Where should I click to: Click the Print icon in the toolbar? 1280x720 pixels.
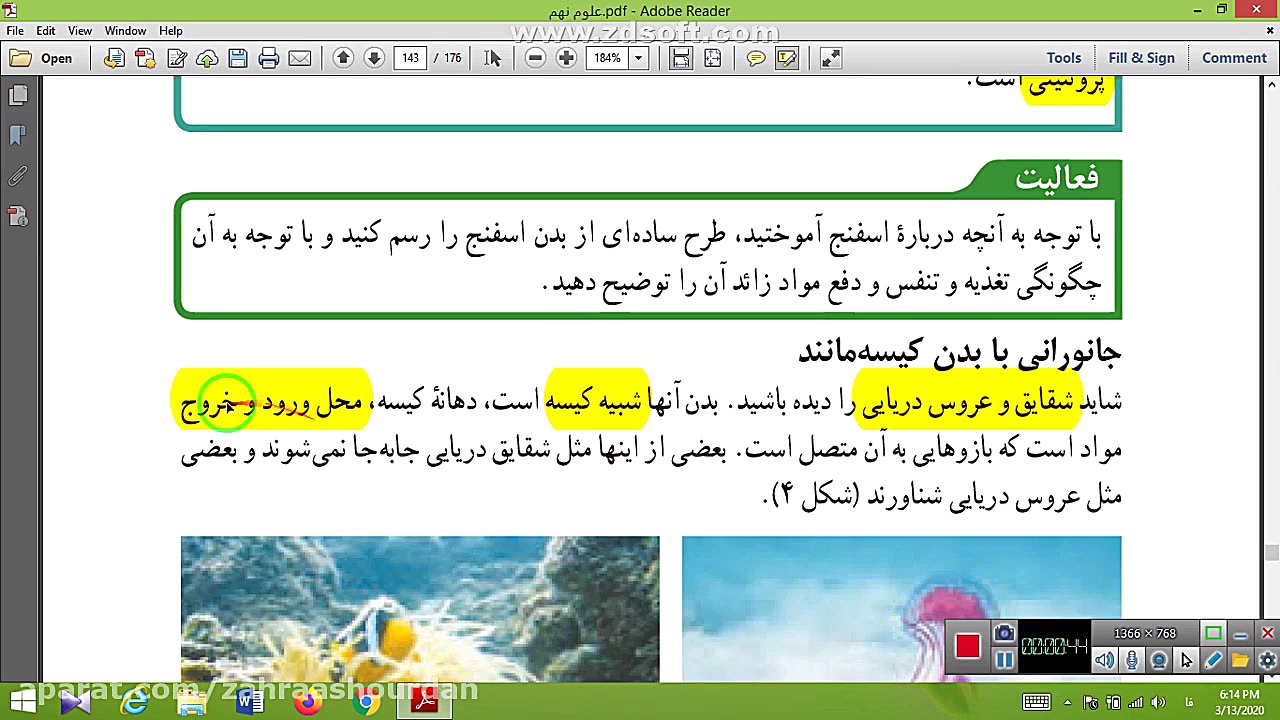[268, 58]
